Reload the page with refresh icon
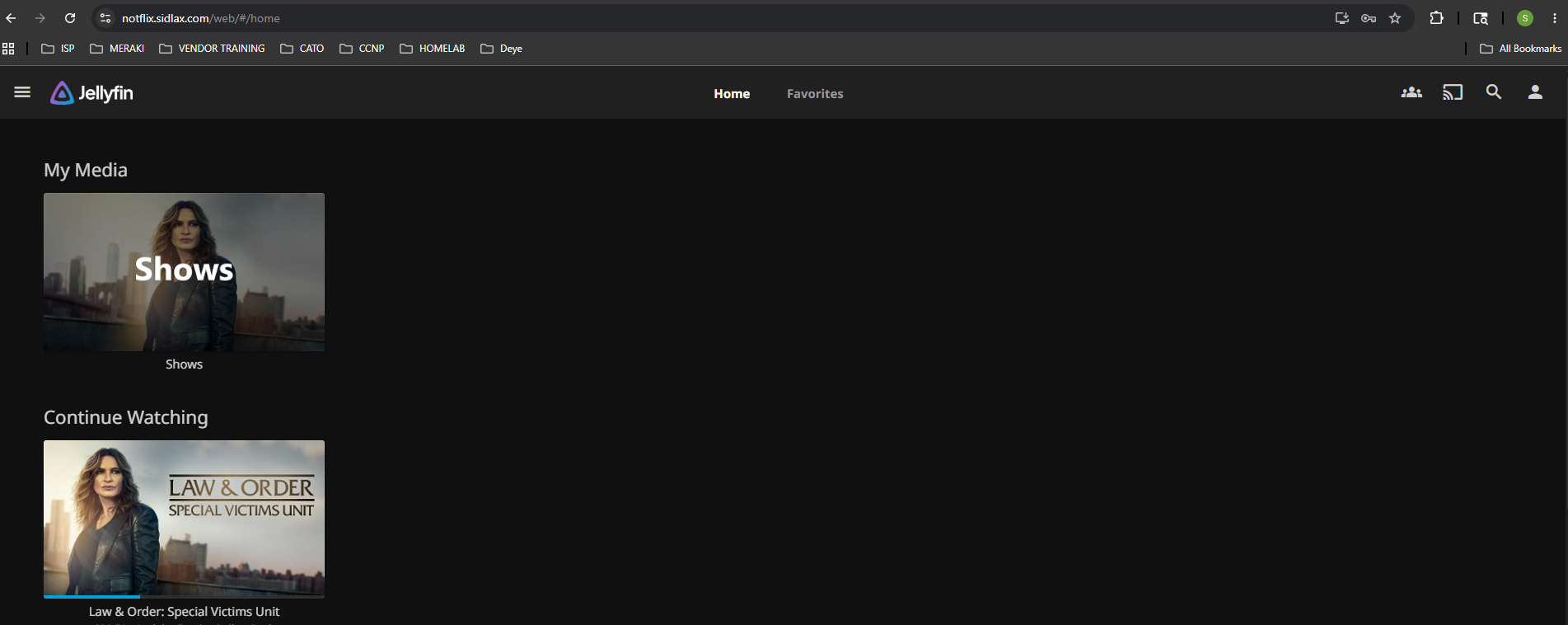 [x=70, y=18]
